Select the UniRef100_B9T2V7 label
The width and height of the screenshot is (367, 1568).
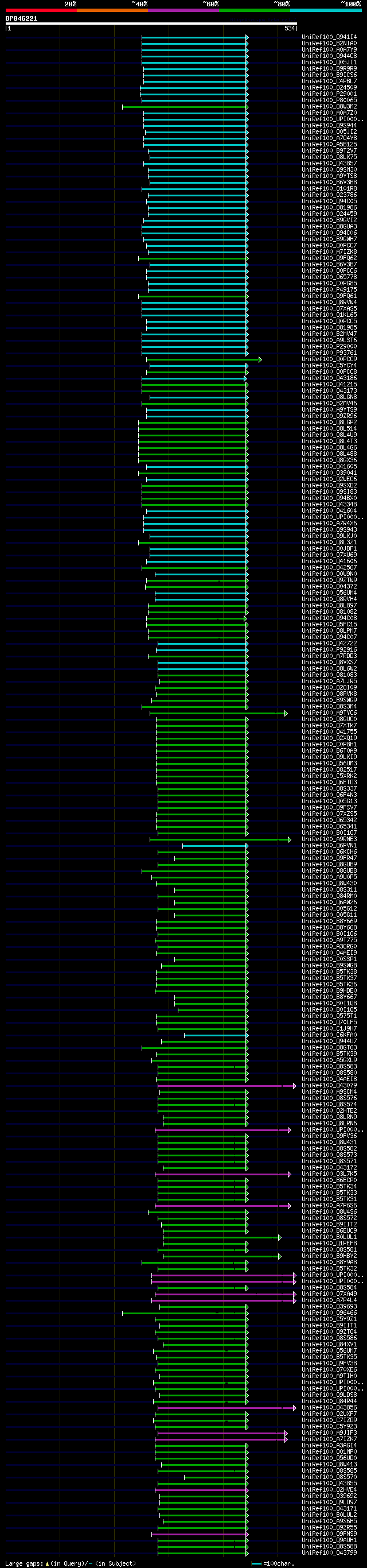pyautogui.click(x=329, y=151)
